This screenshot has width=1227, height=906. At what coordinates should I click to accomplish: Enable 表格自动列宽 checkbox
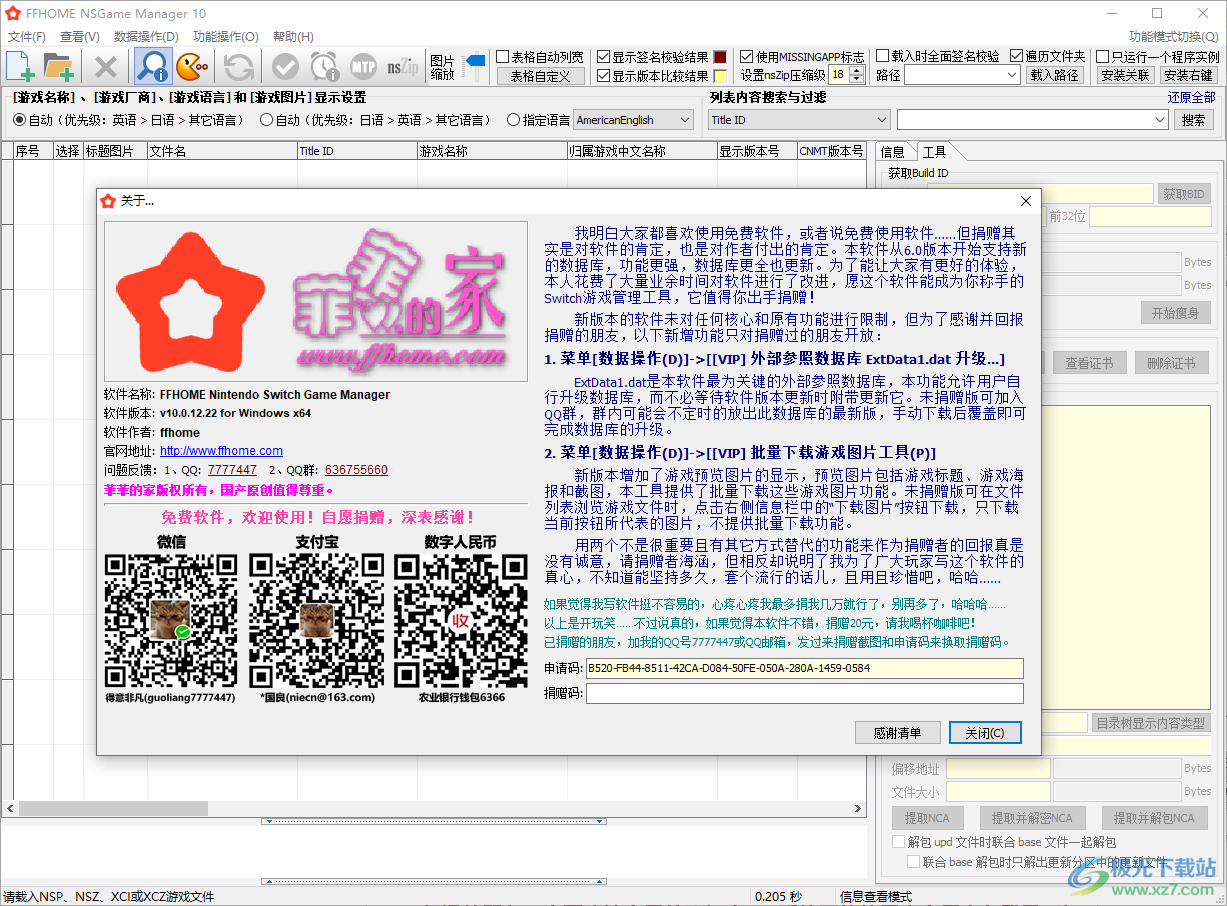pos(503,57)
